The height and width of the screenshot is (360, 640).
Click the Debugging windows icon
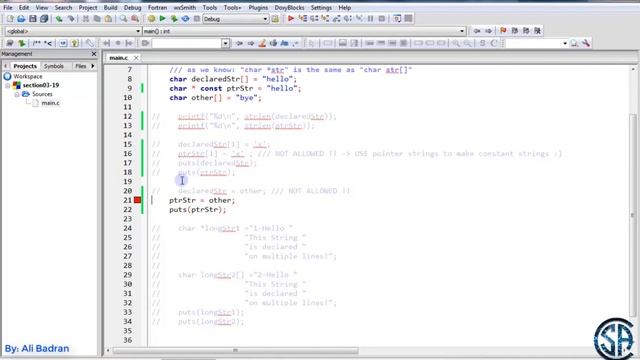tap(397, 19)
